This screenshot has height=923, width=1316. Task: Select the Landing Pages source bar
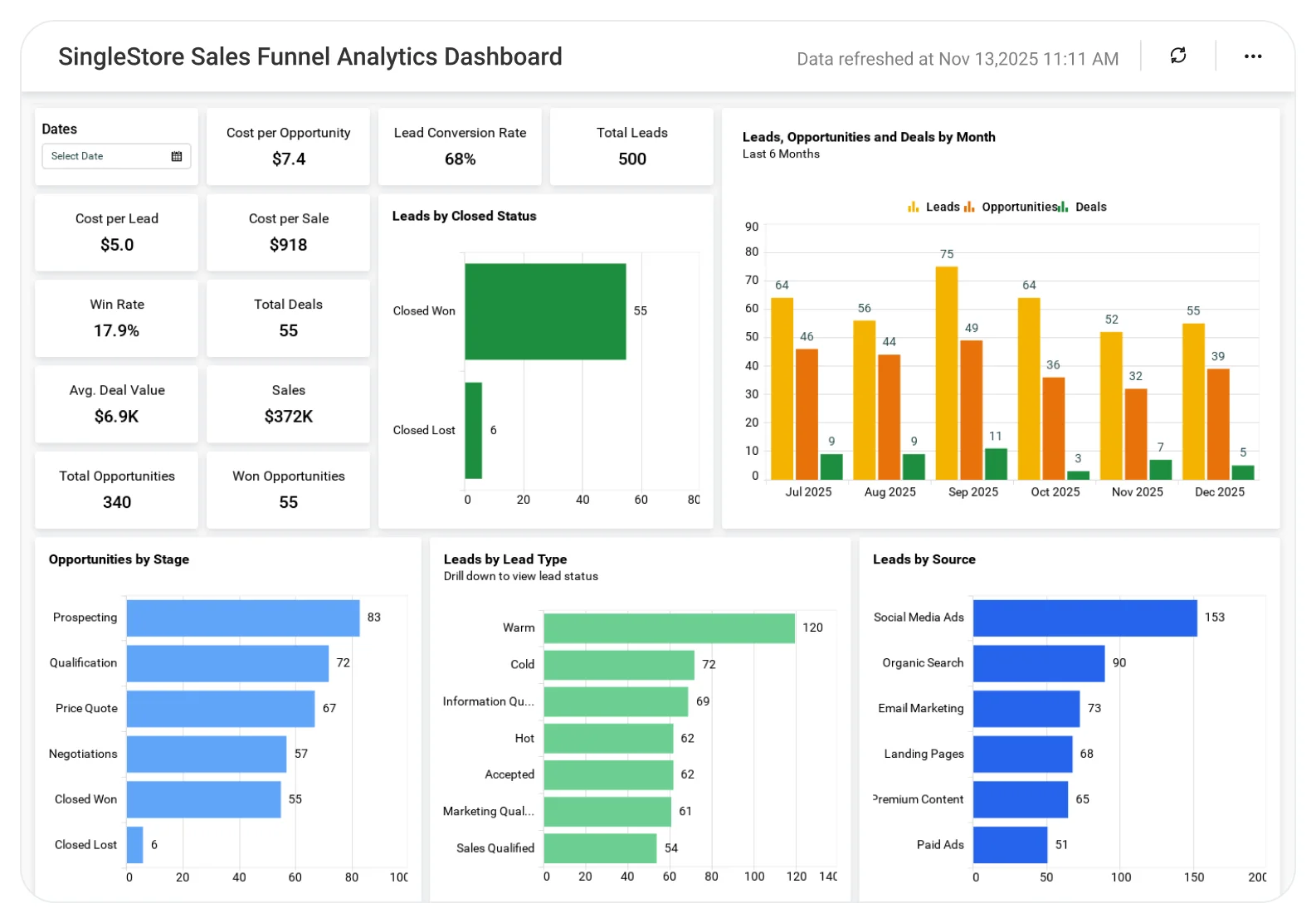click(x=1023, y=754)
